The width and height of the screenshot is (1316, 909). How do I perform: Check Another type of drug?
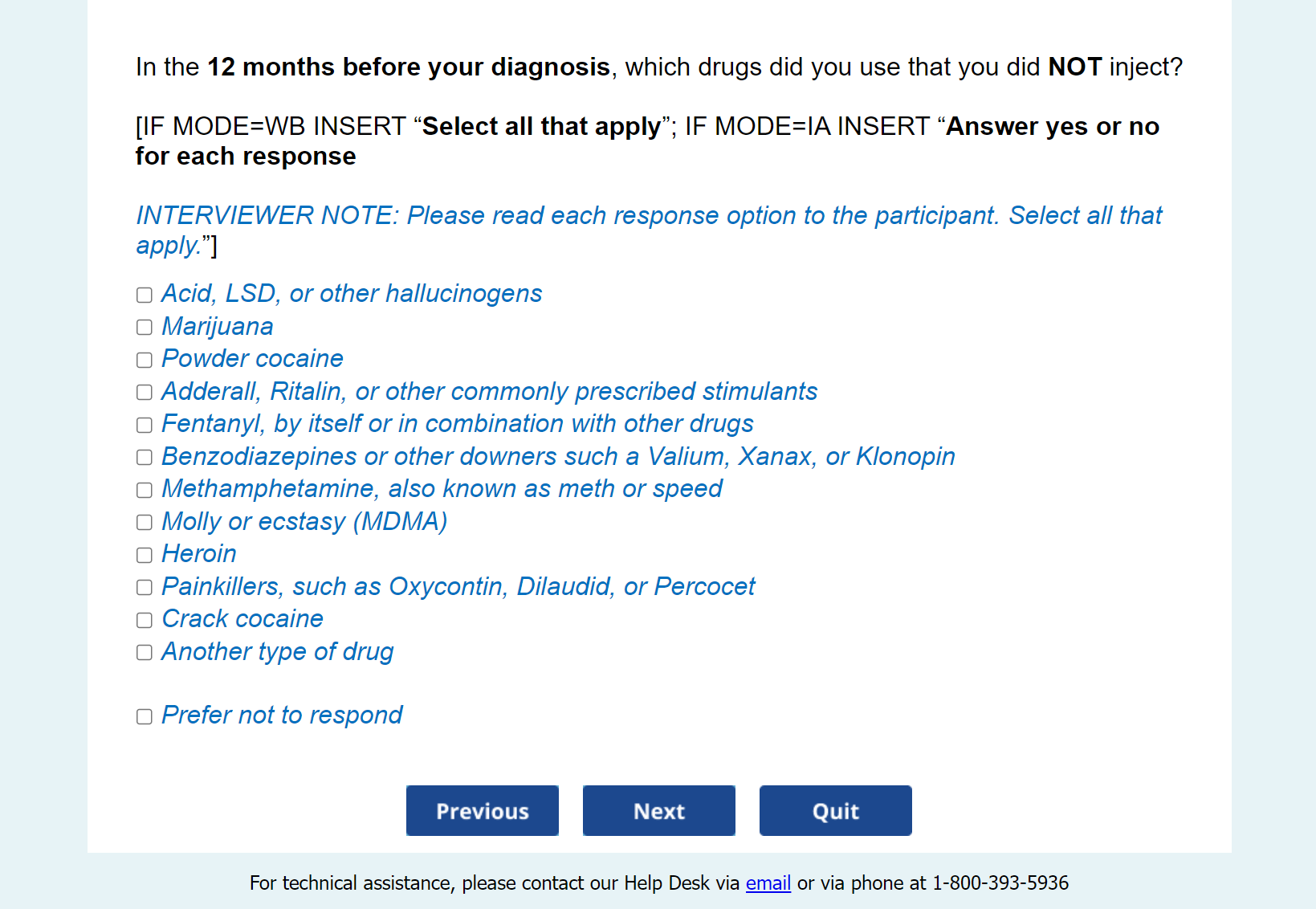click(x=145, y=653)
